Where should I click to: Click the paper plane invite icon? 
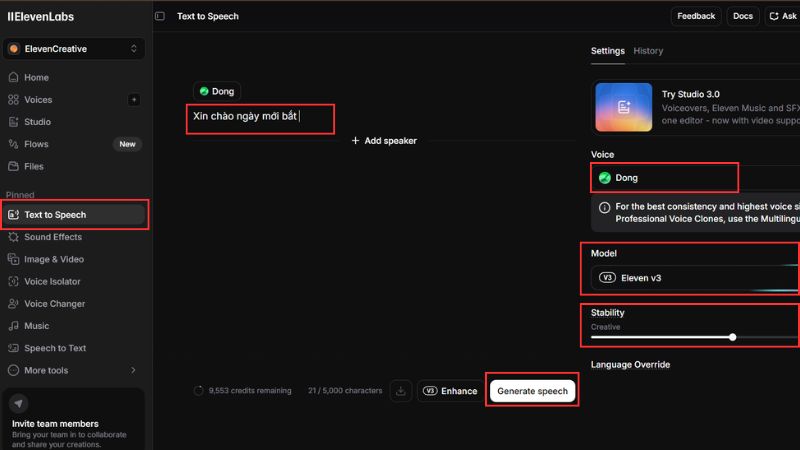point(18,404)
